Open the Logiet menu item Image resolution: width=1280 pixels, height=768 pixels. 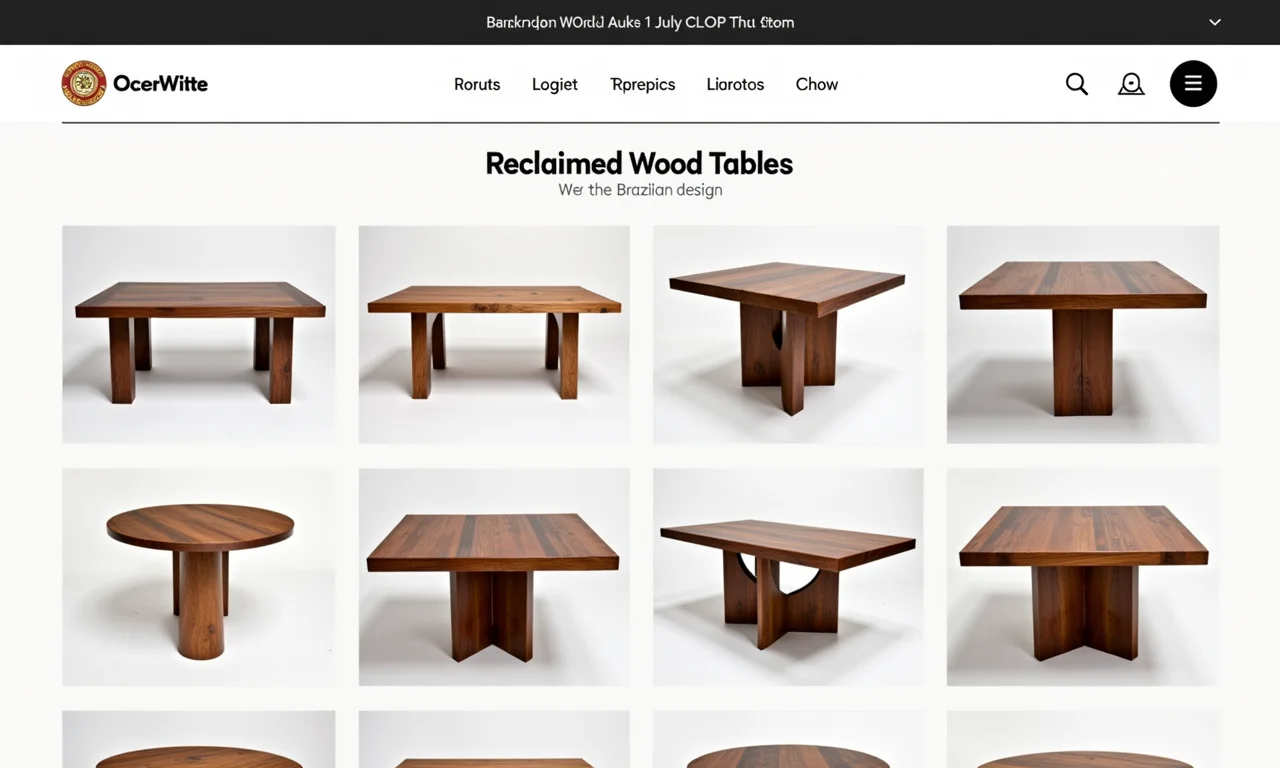pyautogui.click(x=555, y=84)
